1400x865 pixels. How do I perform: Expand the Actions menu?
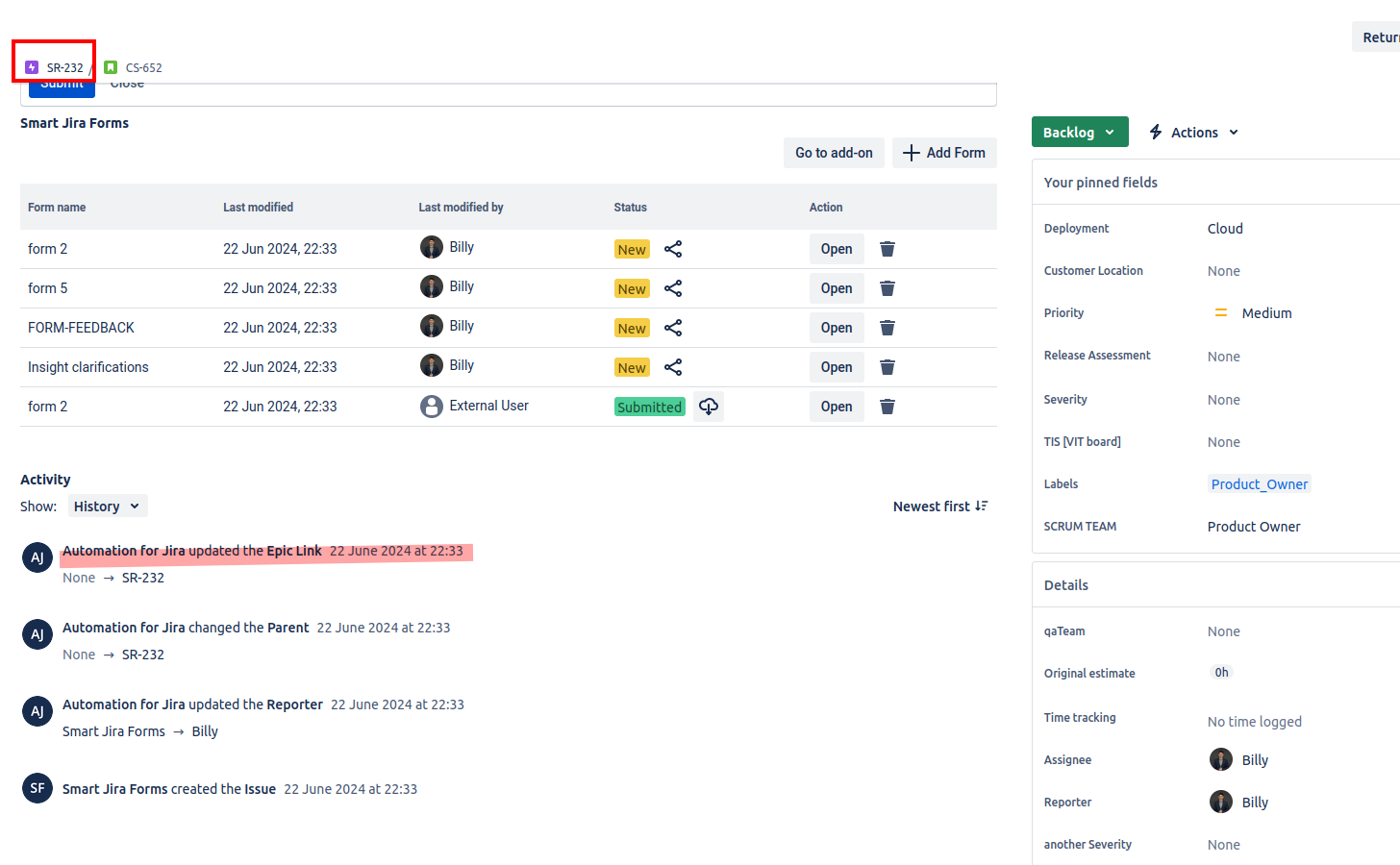[x=1194, y=133]
